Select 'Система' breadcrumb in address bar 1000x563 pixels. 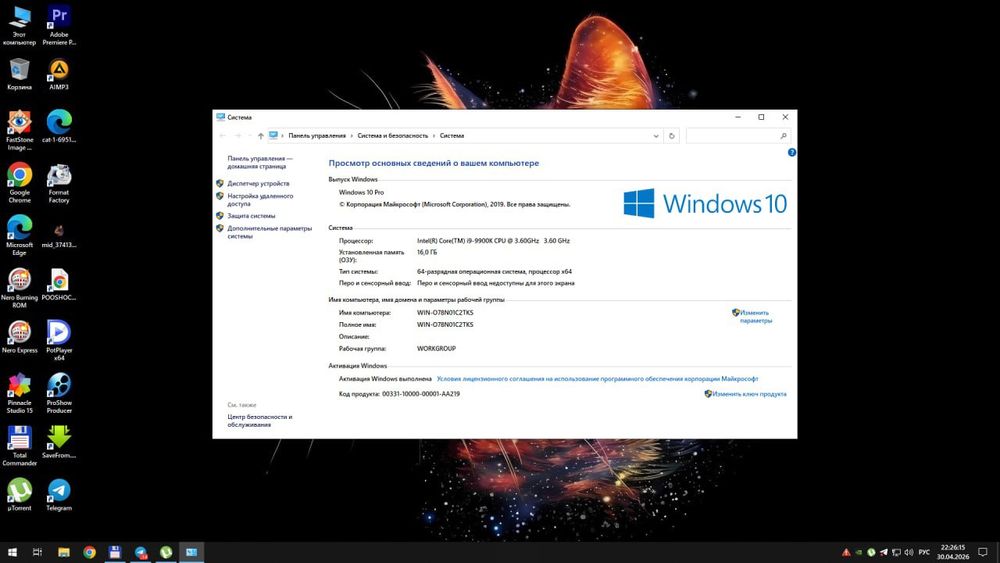click(452, 136)
